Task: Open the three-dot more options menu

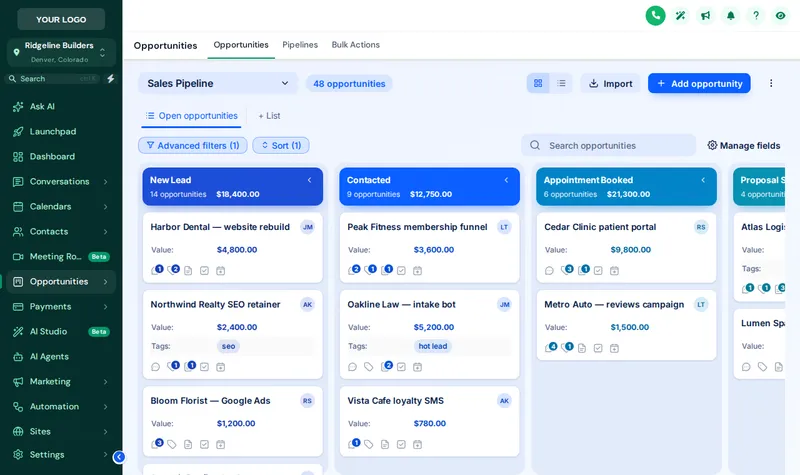Action: coord(771,83)
